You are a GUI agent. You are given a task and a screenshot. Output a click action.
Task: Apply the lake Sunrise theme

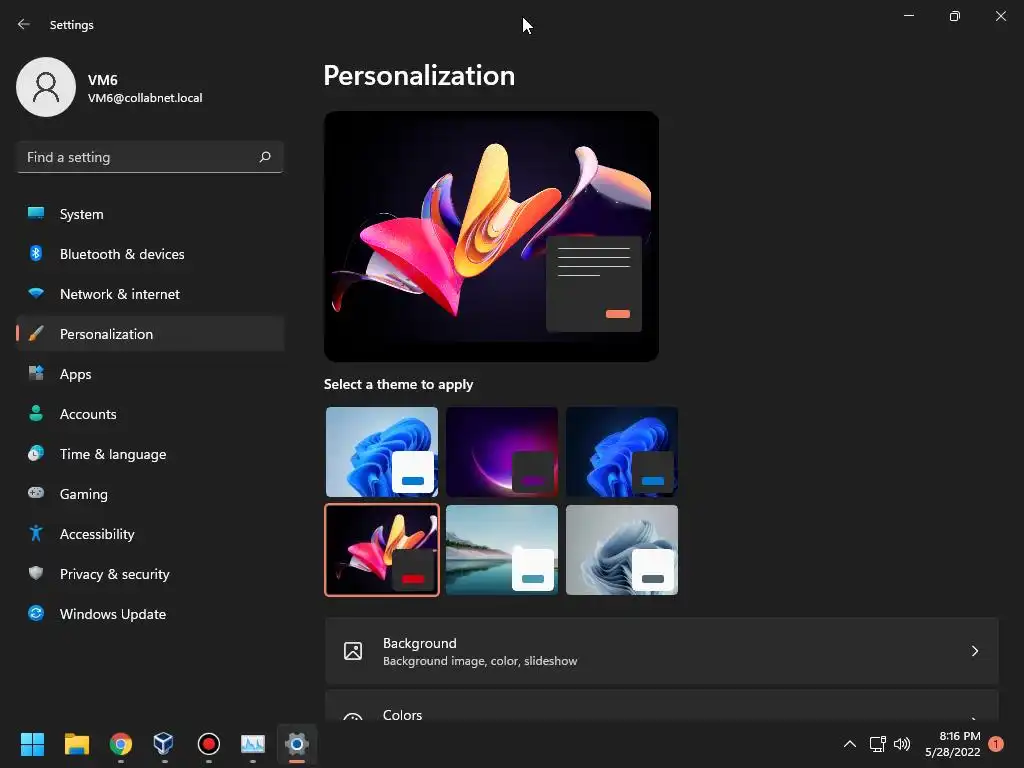(502, 550)
